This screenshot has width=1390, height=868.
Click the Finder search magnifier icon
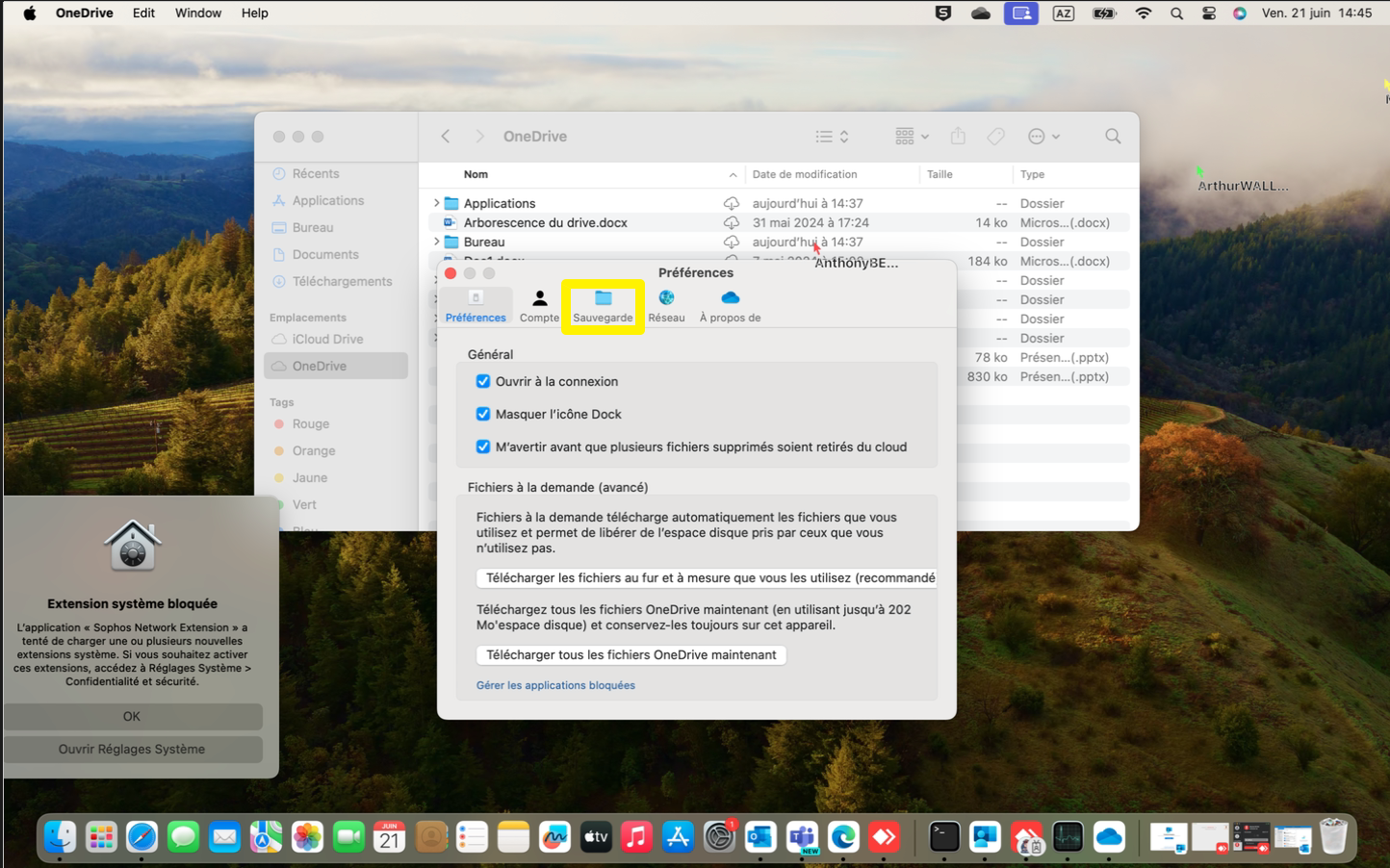(x=1113, y=137)
